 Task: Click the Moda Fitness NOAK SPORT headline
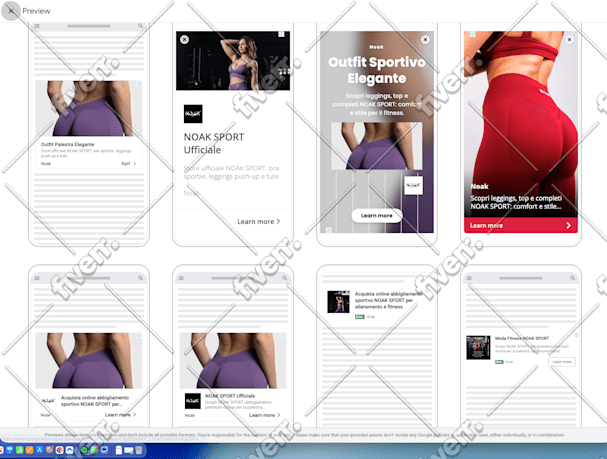(x=522, y=338)
